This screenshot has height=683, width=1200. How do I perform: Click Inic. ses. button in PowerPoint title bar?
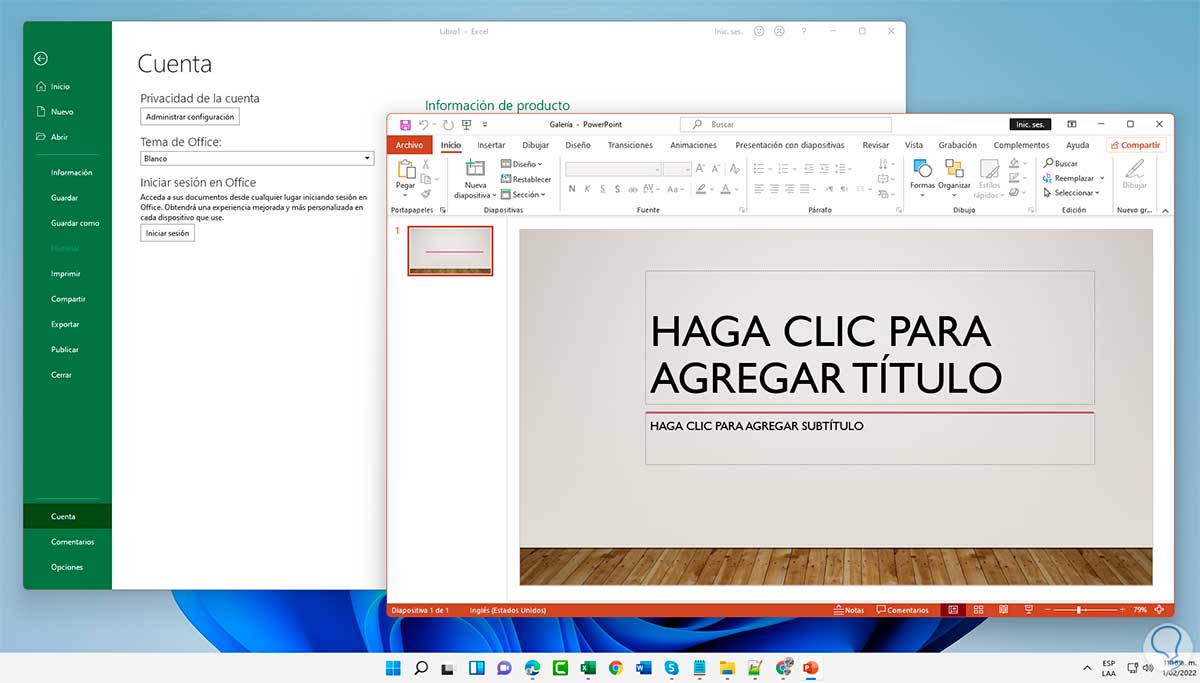[1030, 125]
